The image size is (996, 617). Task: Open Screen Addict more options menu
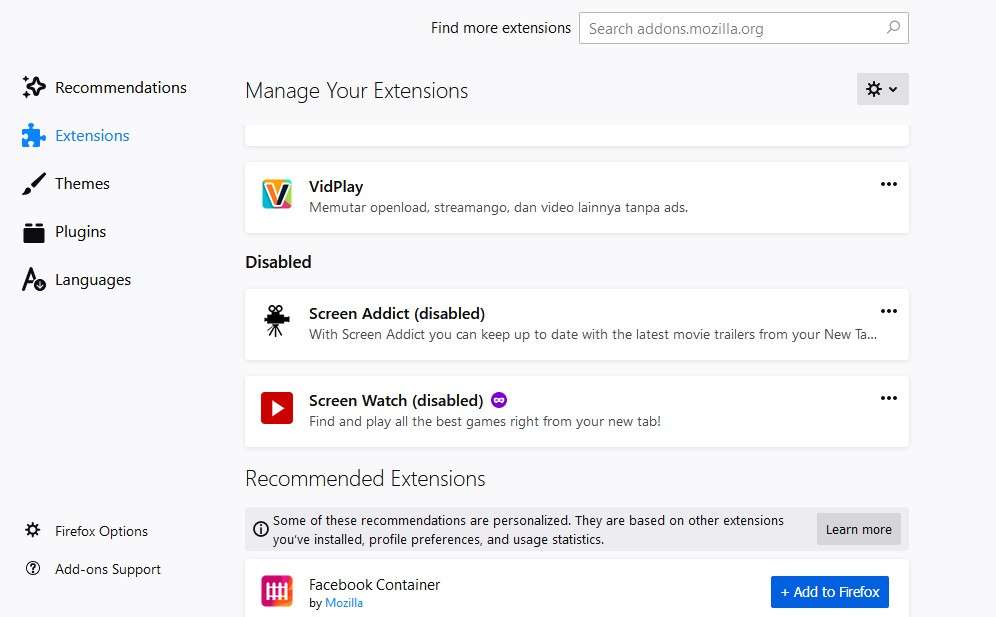pos(889,311)
